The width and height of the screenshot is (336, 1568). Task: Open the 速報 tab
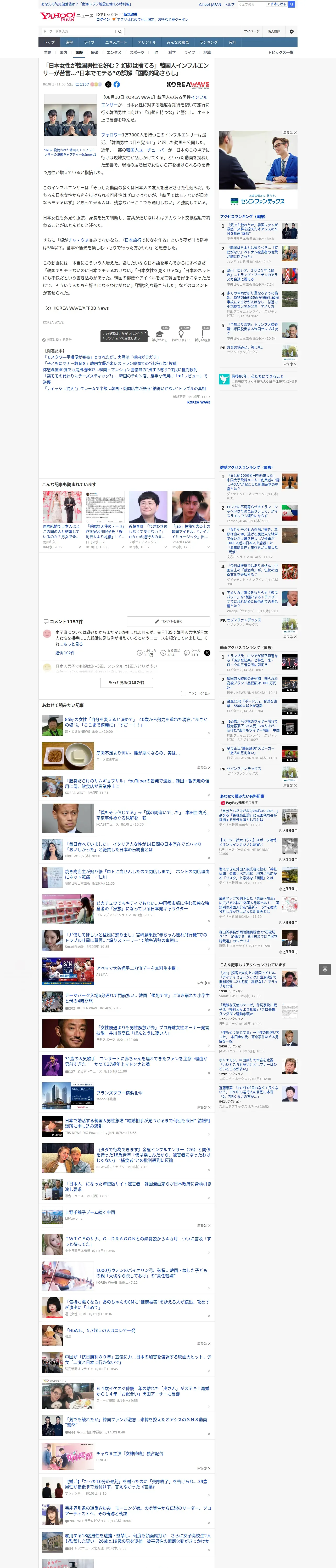pos(69,43)
